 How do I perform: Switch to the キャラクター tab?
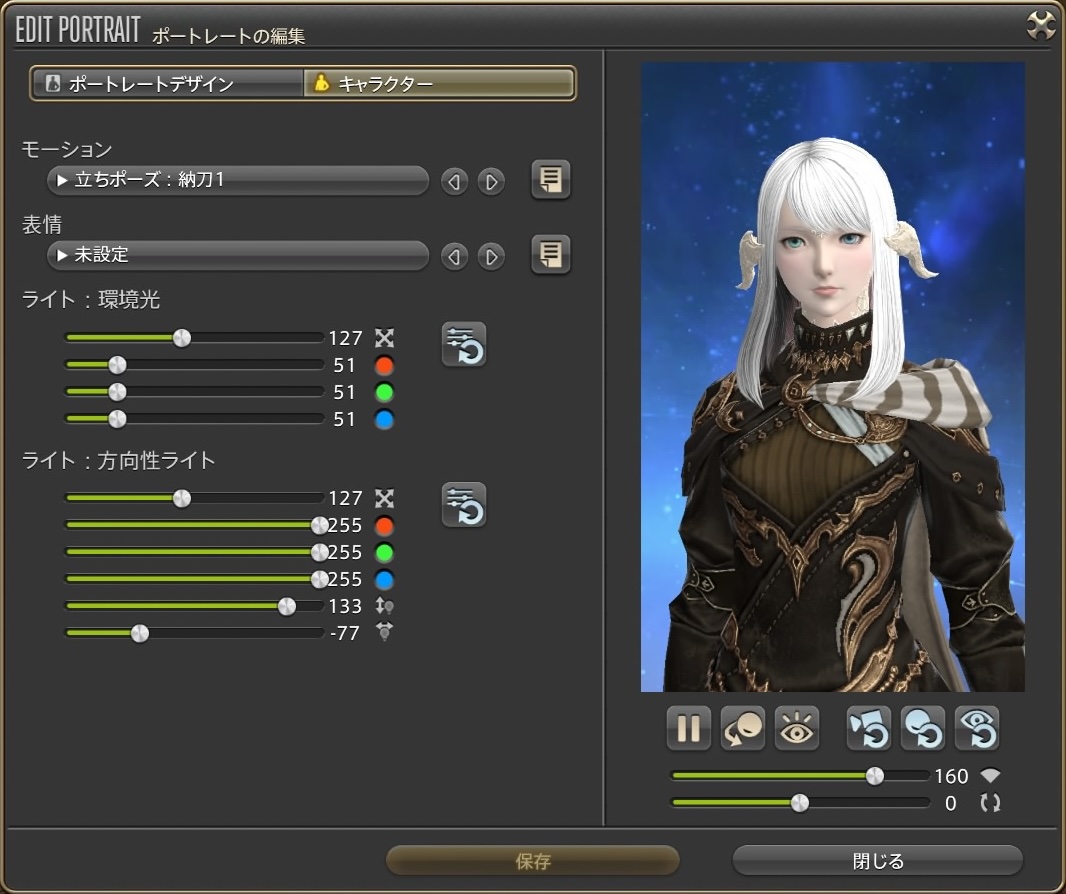[439, 84]
